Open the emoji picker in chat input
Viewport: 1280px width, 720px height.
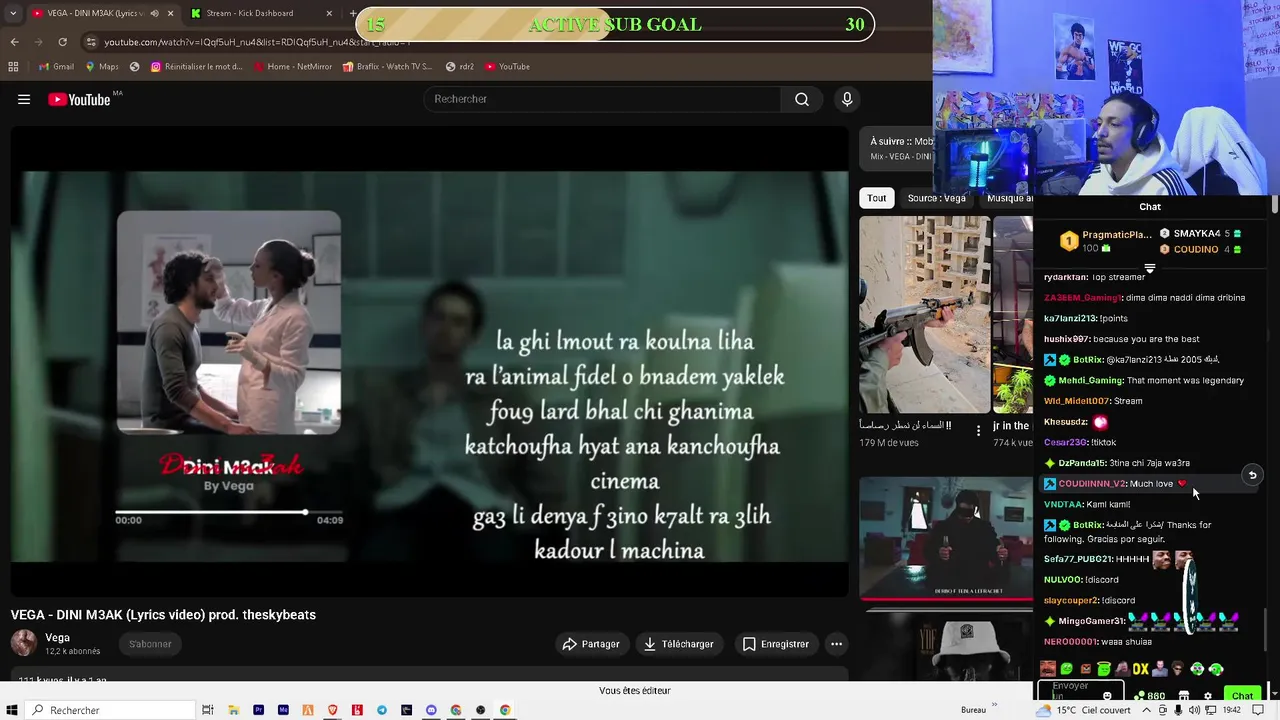(x=1107, y=695)
